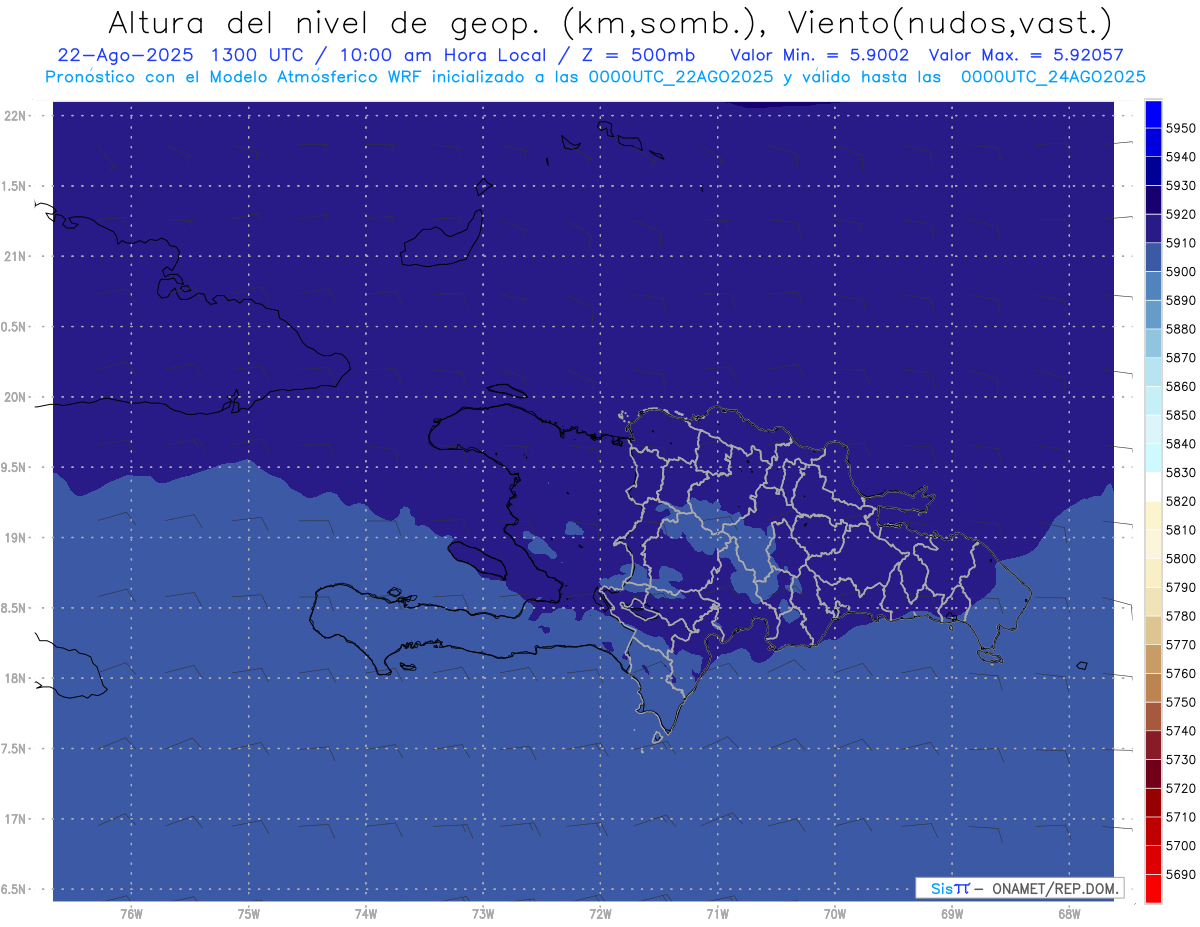Click the '5820' legend value
This screenshot has width=1200, height=927.
click(x=1180, y=501)
